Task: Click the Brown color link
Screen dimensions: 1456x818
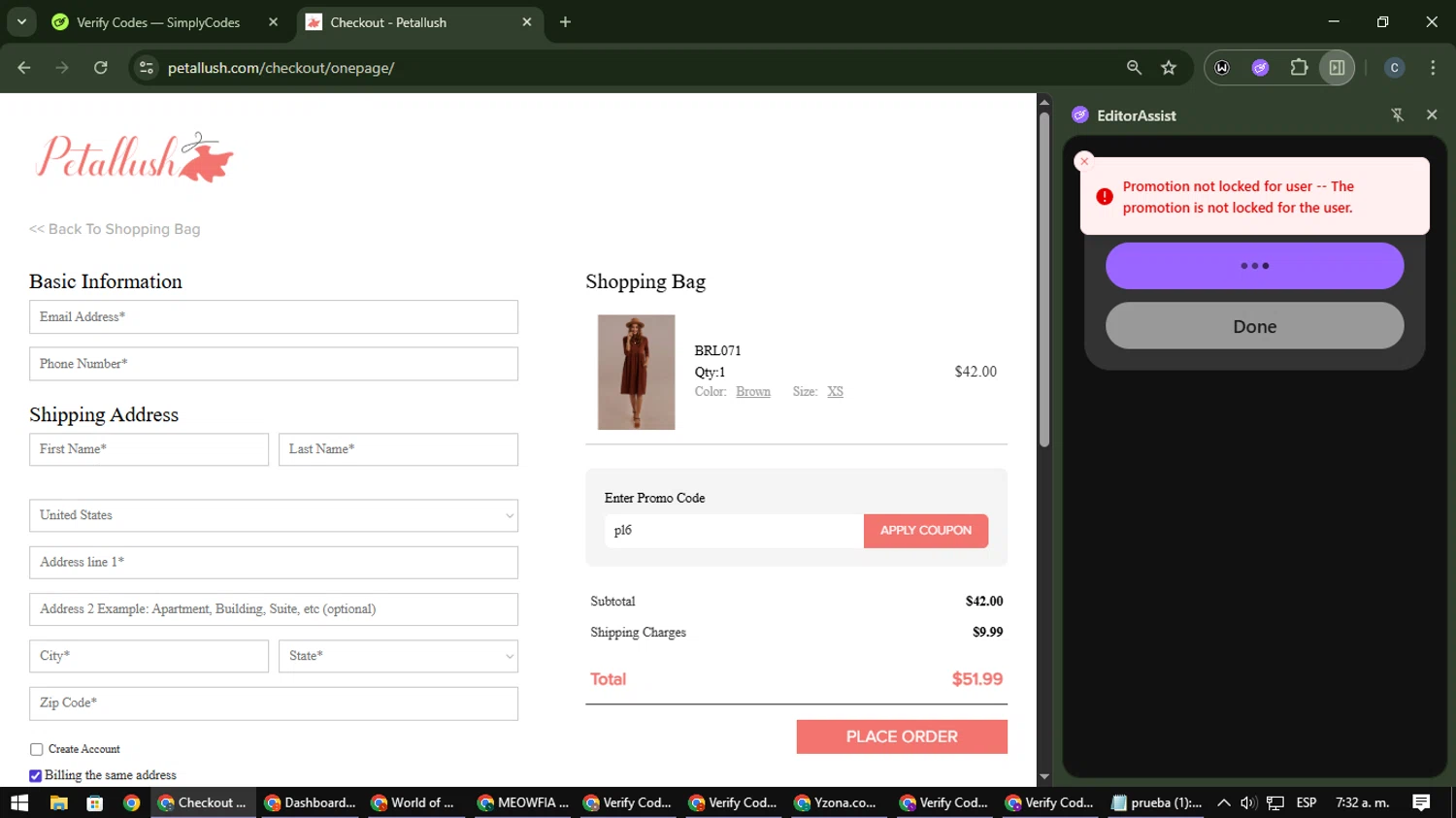Action: (753, 392)
